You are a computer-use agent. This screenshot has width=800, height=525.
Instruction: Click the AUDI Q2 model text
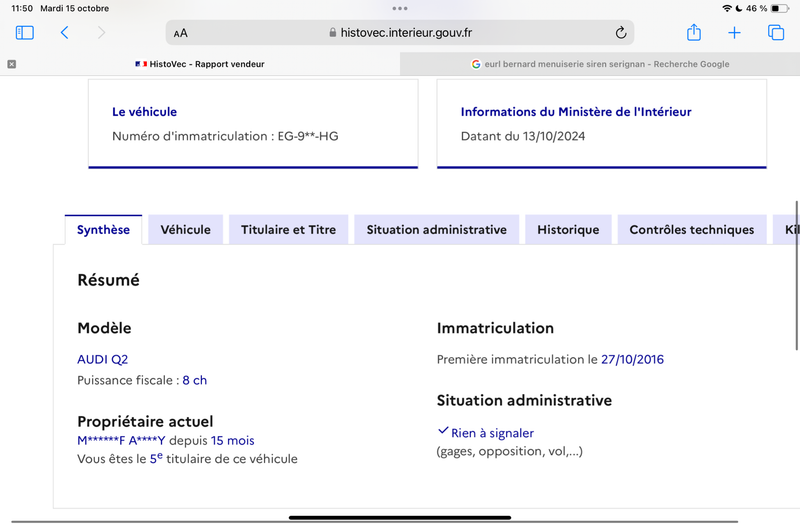click(x=103, y=359)
